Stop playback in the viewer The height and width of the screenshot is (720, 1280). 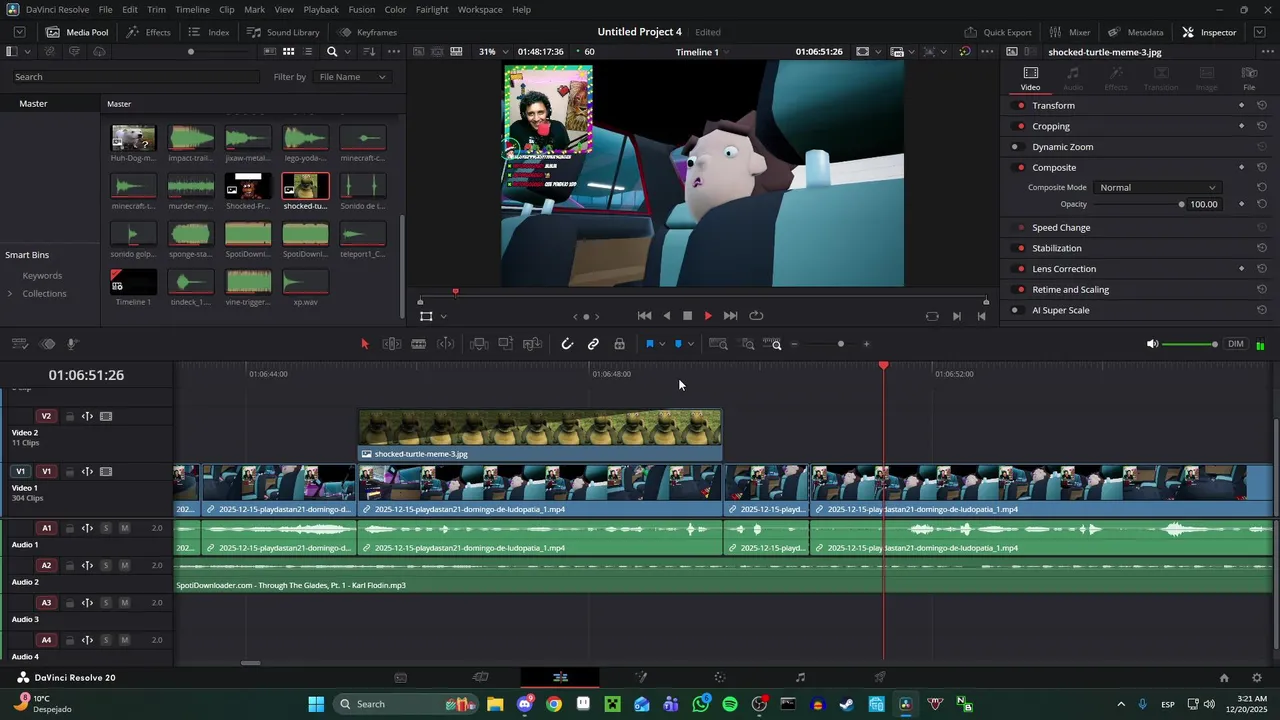(687, 316)
